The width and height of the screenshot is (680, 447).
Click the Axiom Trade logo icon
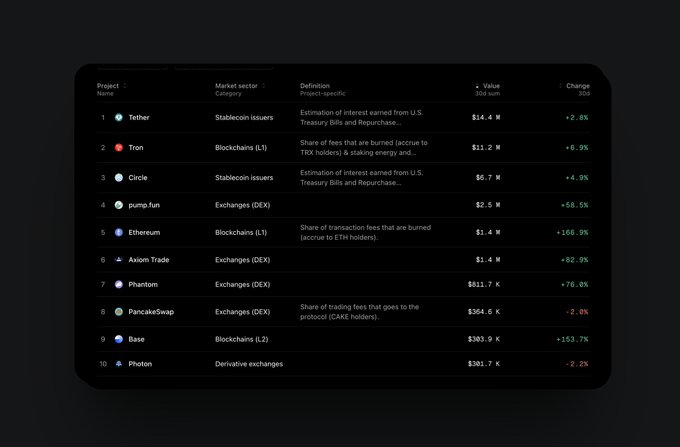(118, 260)
